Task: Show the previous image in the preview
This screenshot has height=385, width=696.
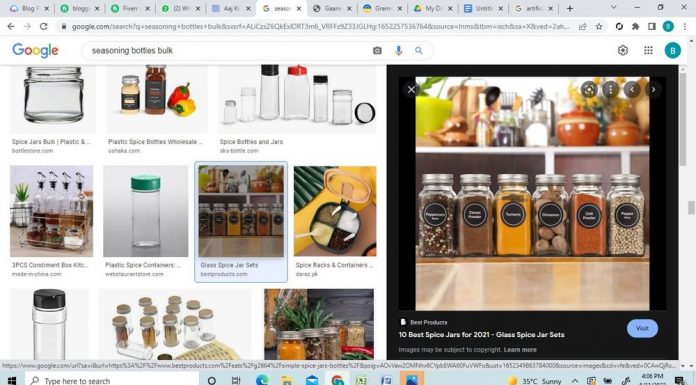Action: pyautogui.click(x=632, y=90)
